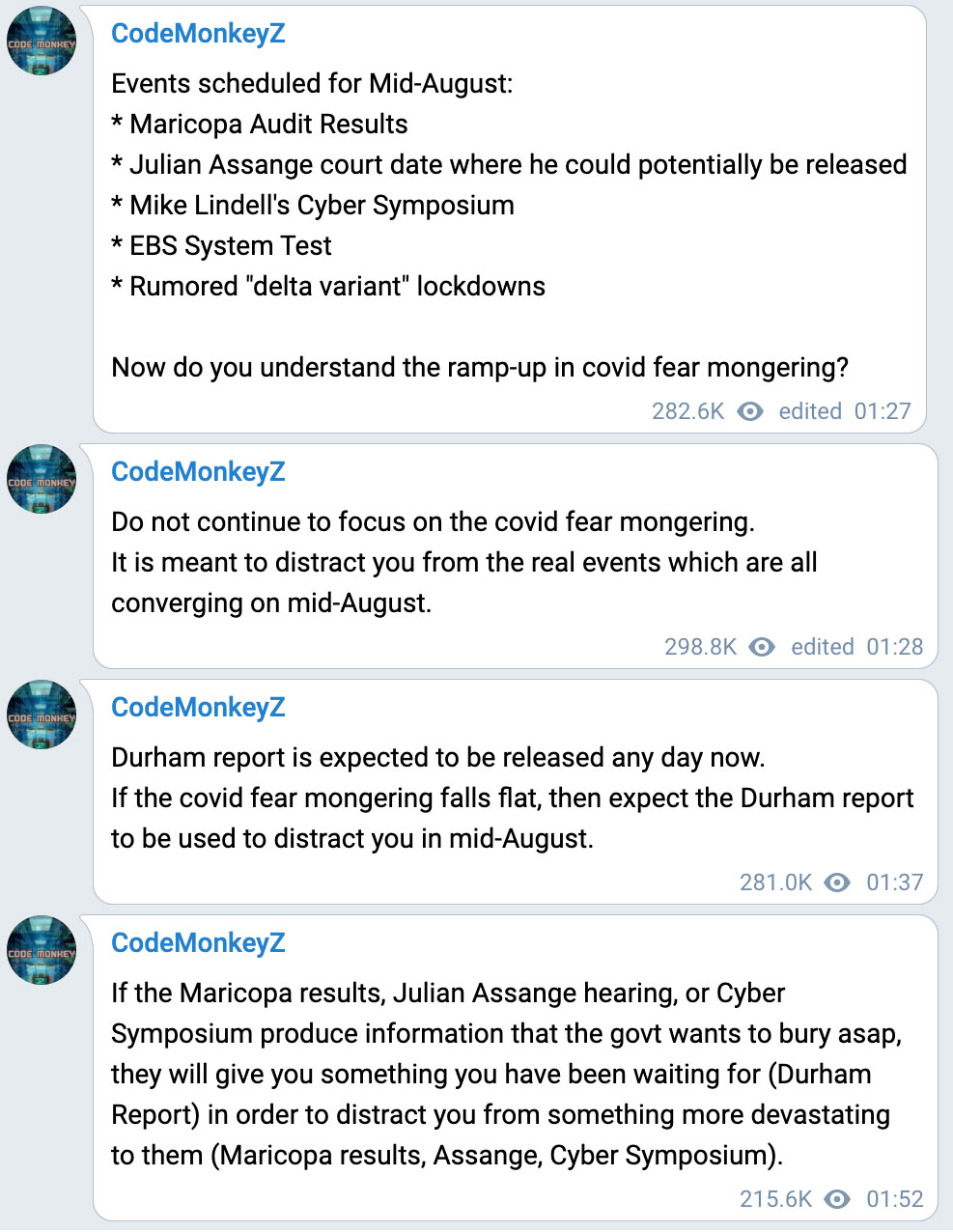Click the avatar beside the Maricopa results message
Screen dimensions: 953x1232
pyautogui.click(x=42, y=950)
